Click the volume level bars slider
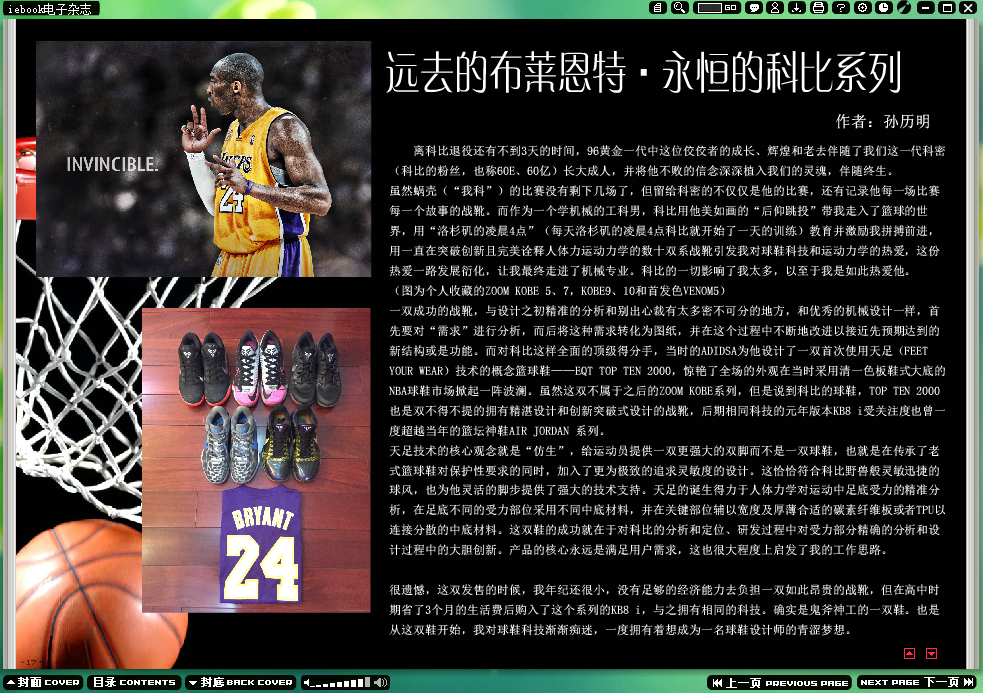The width and height of the screenshot is (983, 693). 341,683
